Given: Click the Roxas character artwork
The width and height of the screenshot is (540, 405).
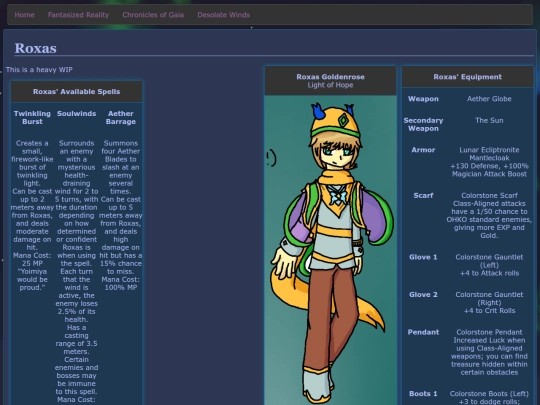Looking at the screenshot, I should pyautogui.click(x=330, y=250).
